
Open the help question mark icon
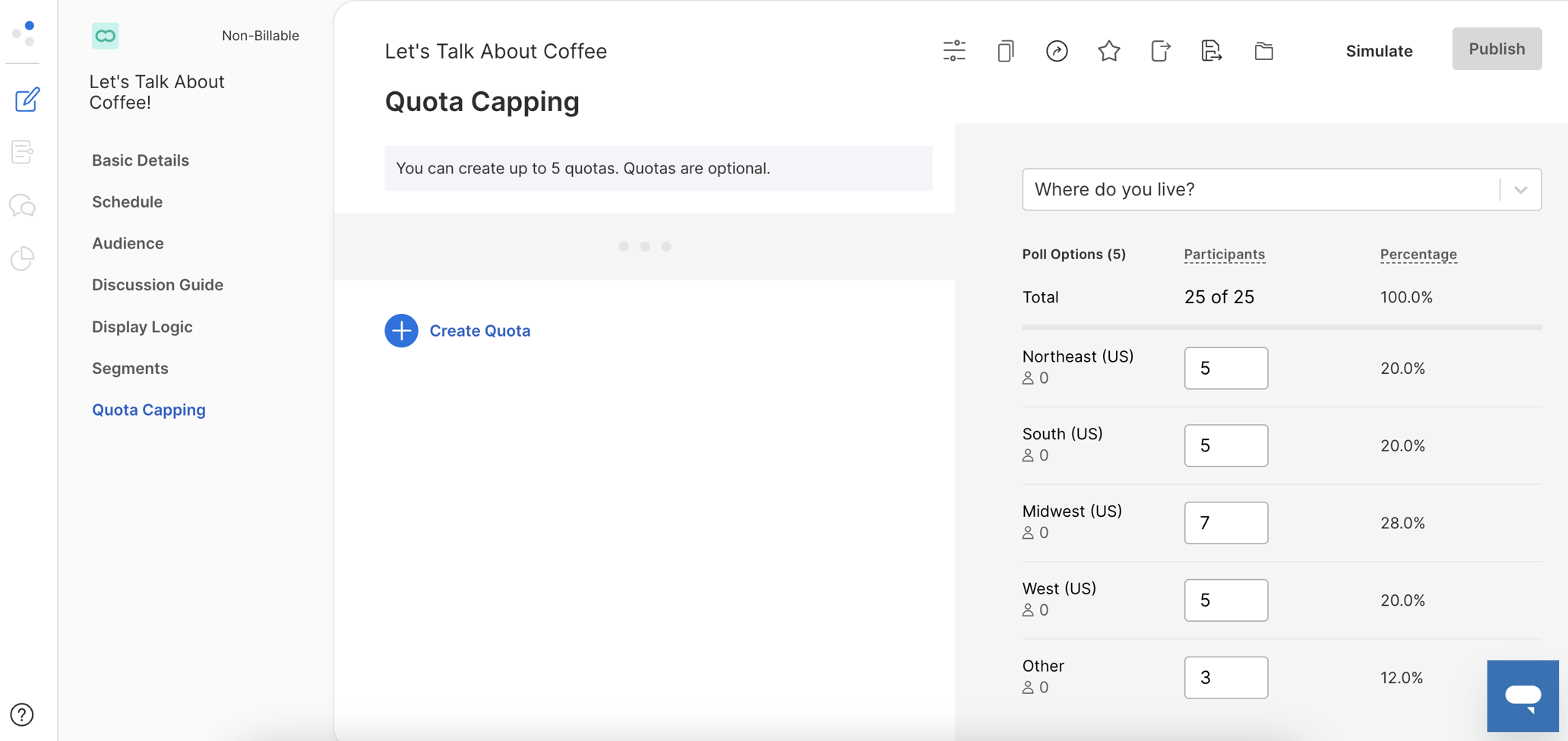tap(22, 714)
